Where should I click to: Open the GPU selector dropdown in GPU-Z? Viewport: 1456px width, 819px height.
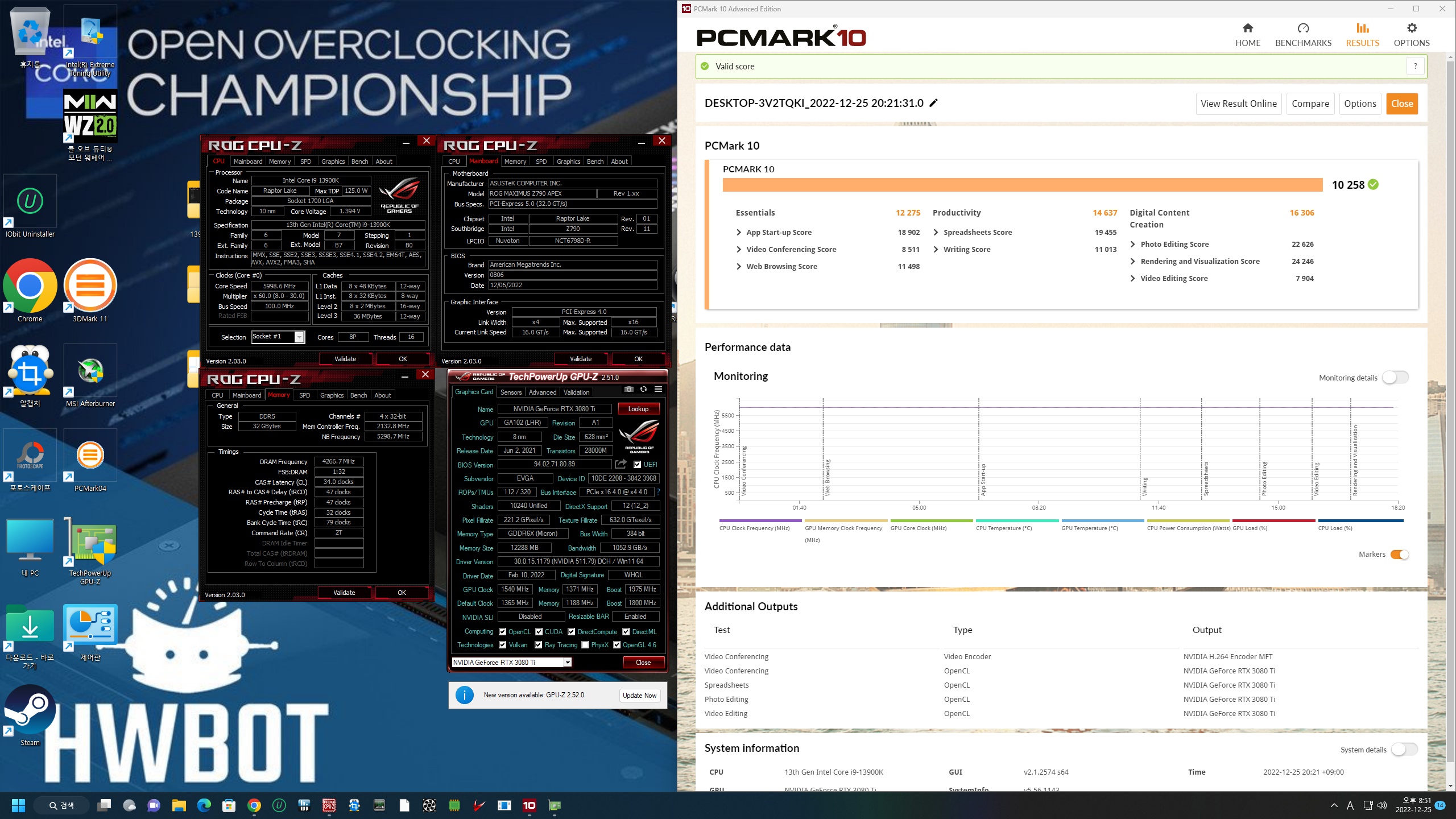(511, 662)
